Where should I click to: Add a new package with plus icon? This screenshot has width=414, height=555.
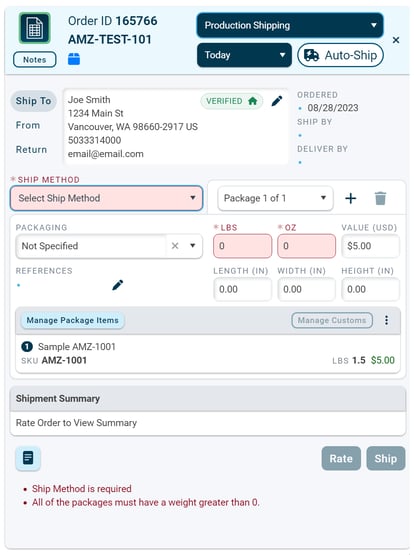(x=351, y=198)
